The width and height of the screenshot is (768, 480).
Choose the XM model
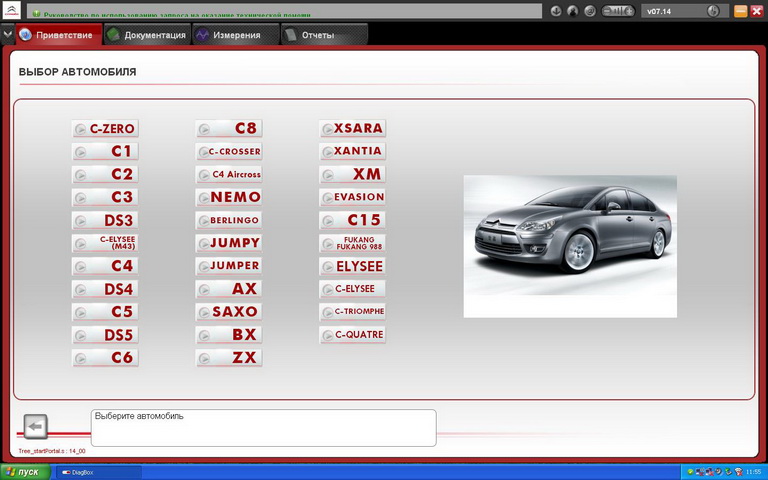pyautogui.click(x=353, y=174)
